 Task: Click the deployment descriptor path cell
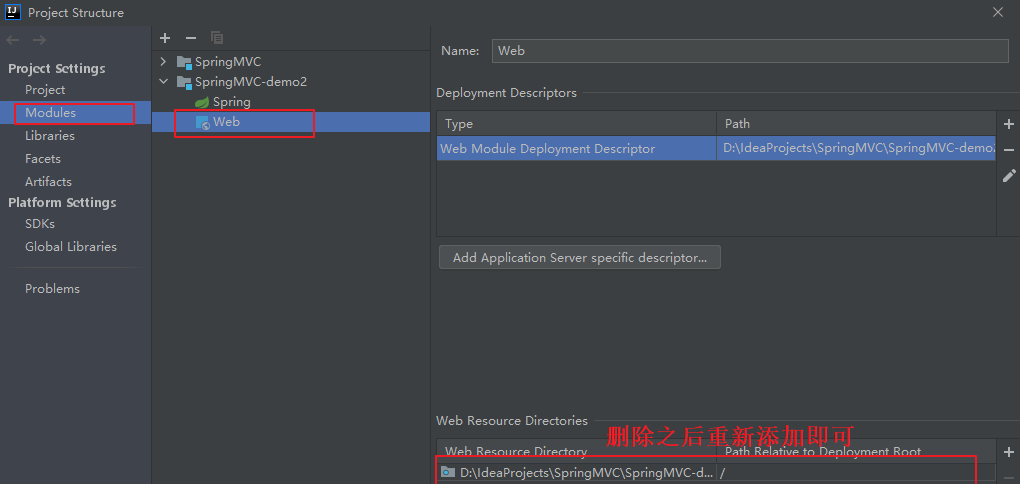[856, 149]
